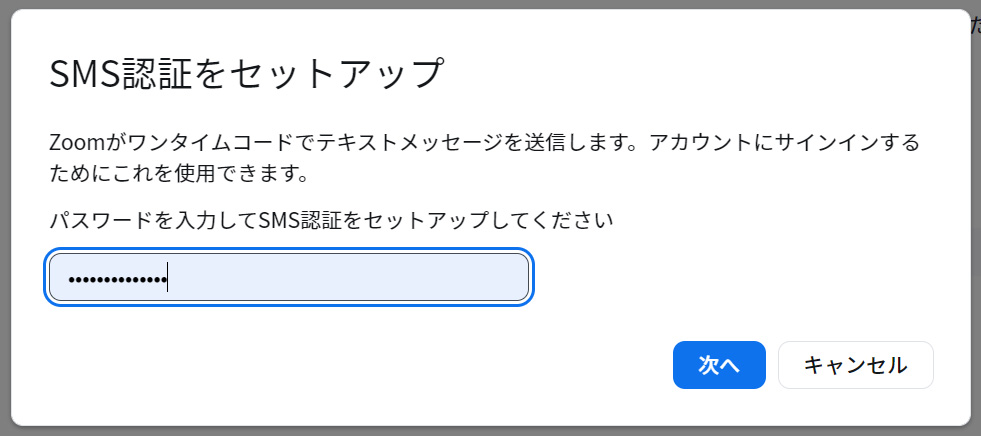This screenshot has width=981, height=436.
Task: Click the line ためにこれを使用できます。
Action: pyautogui.click(x=177, y=174)
